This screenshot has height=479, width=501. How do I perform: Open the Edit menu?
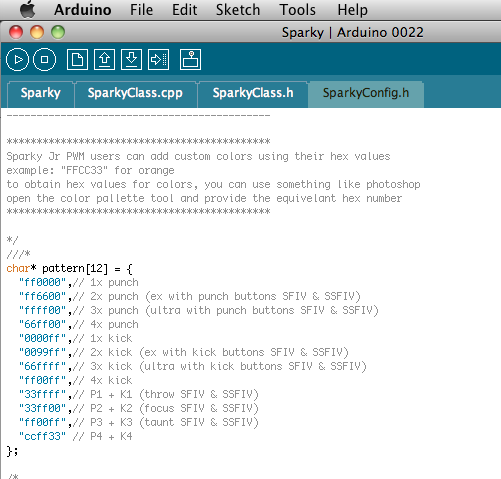tap(184, 10)
